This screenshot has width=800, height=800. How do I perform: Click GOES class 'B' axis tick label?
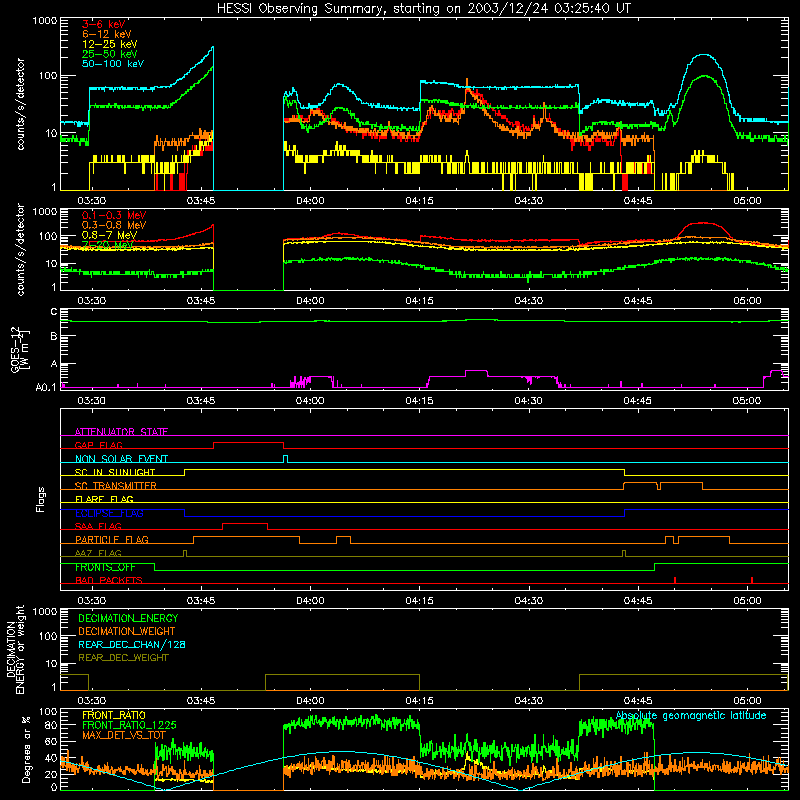[x=54, y=336]
